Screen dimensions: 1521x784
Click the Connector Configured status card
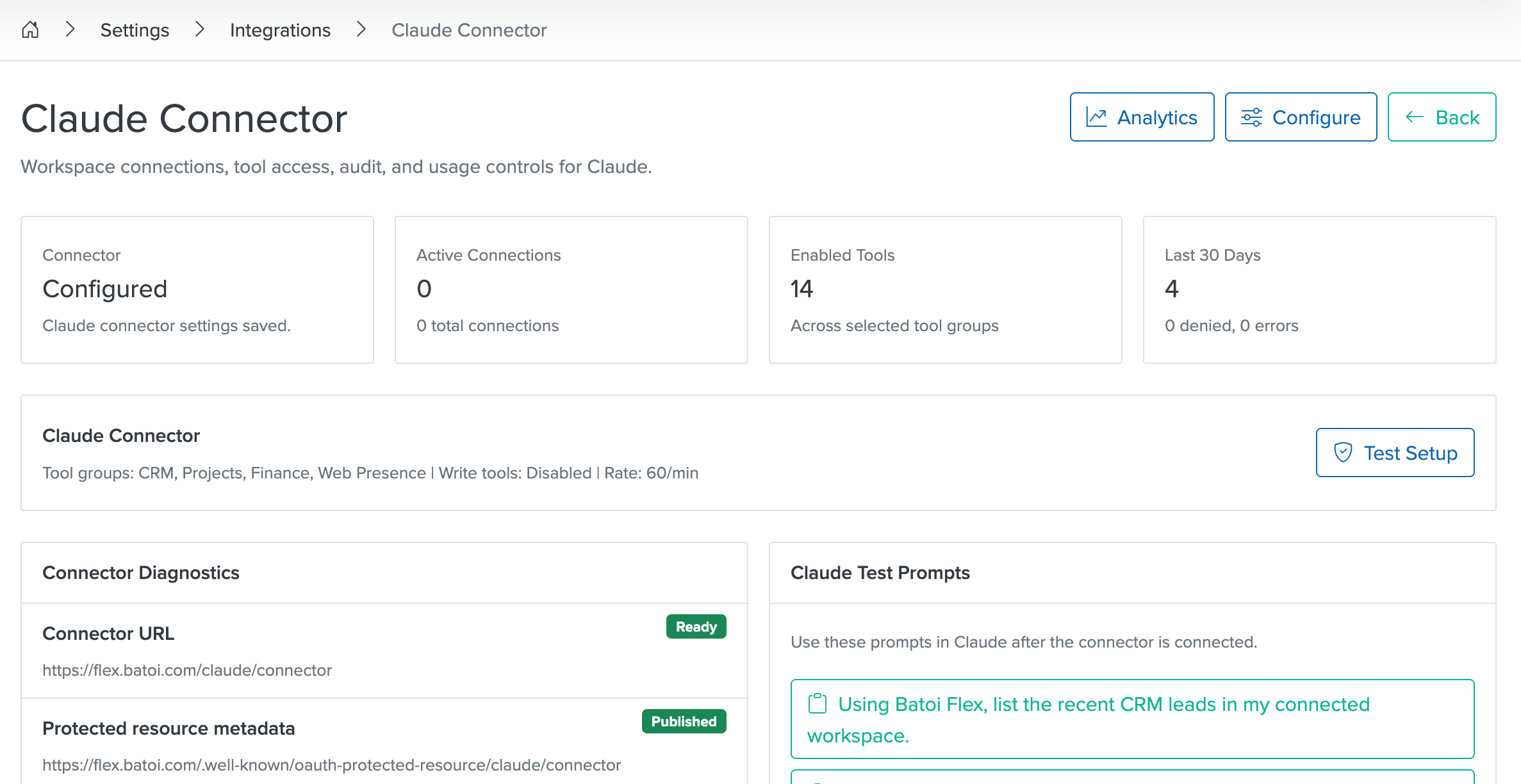coord(197,290)
